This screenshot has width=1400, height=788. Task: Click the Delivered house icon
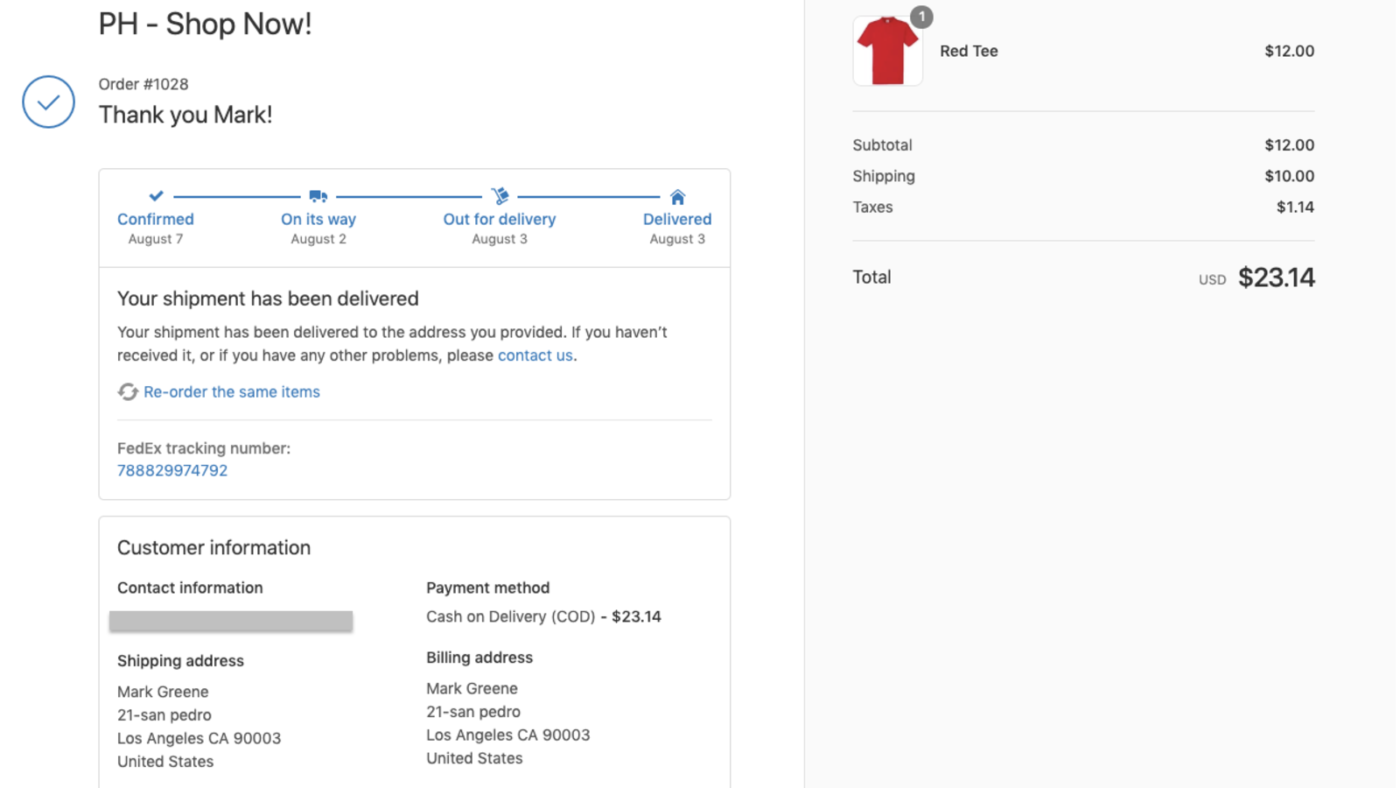coord(677,196)
